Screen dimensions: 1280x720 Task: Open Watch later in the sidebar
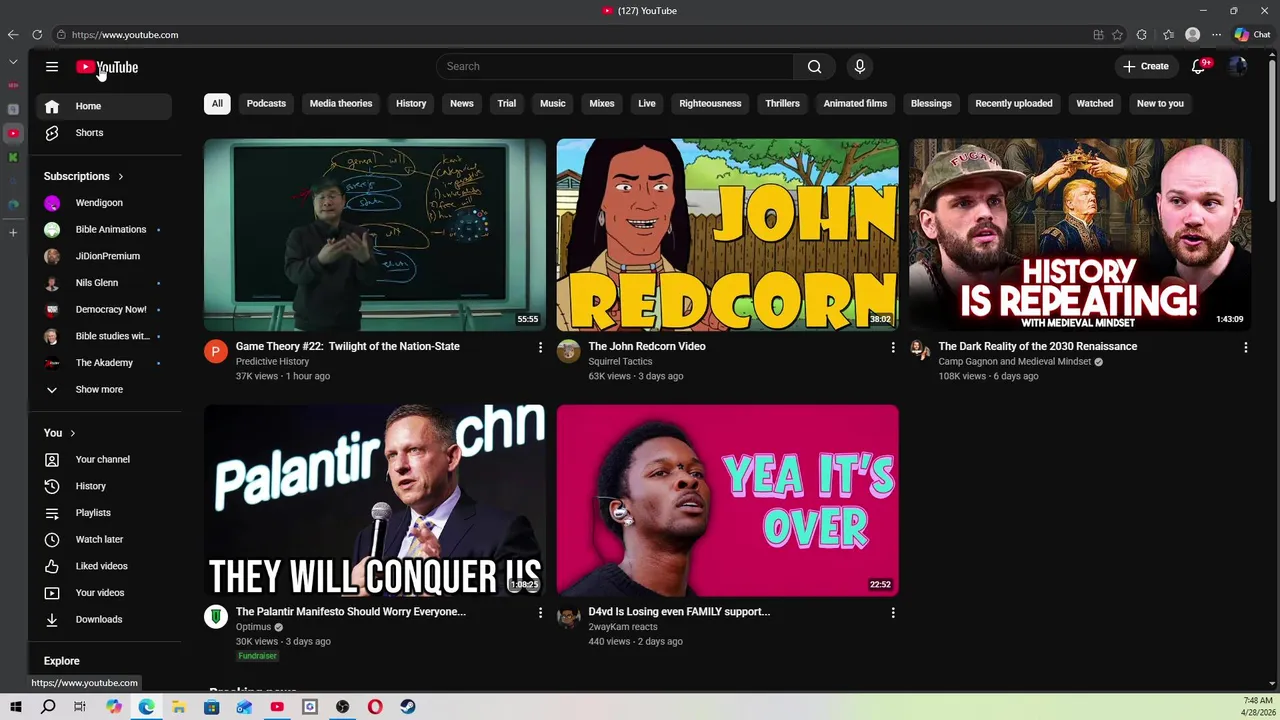click(104, 540)
